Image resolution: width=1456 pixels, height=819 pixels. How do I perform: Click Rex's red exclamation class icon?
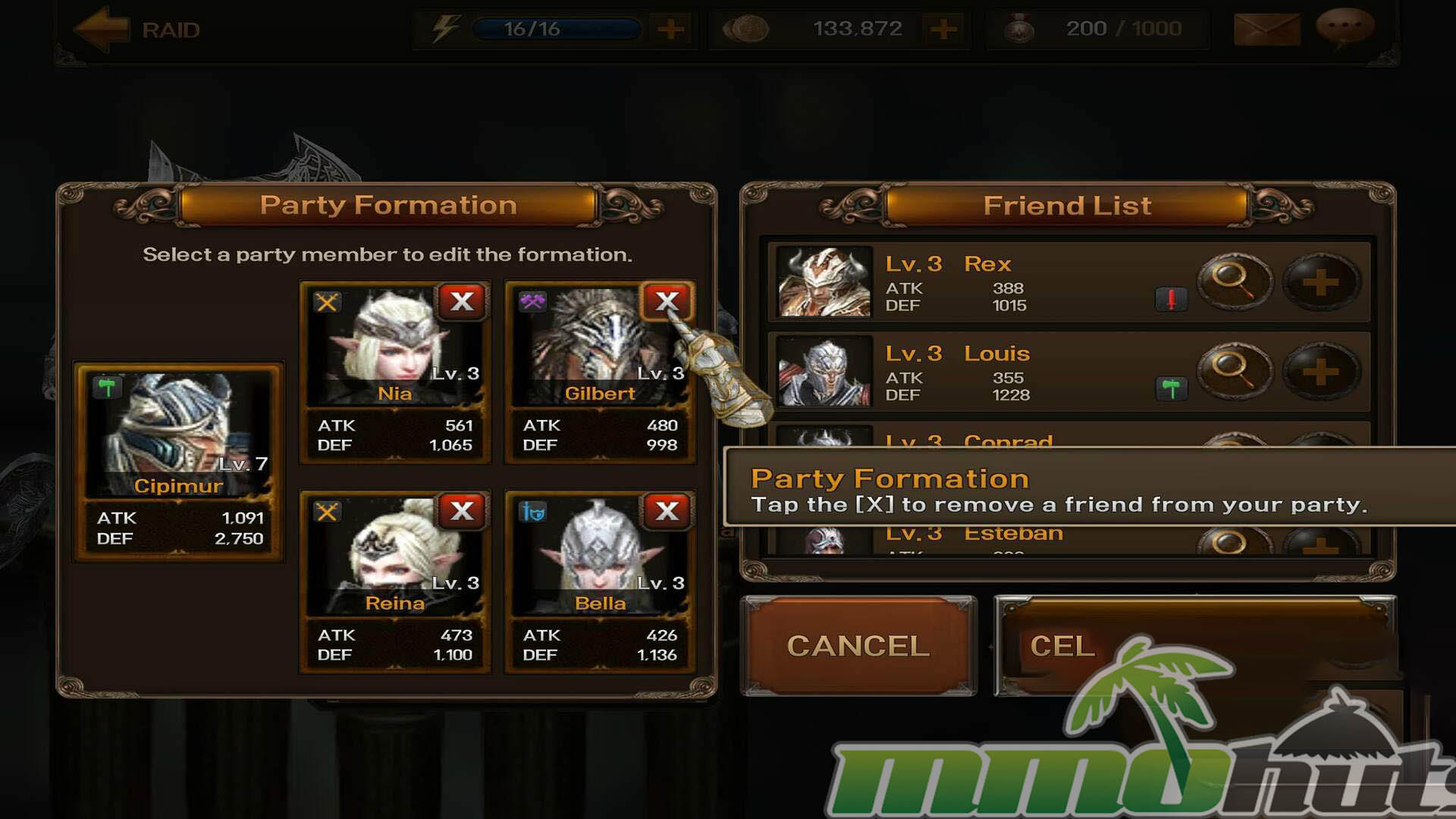[x=1171, y=300]
